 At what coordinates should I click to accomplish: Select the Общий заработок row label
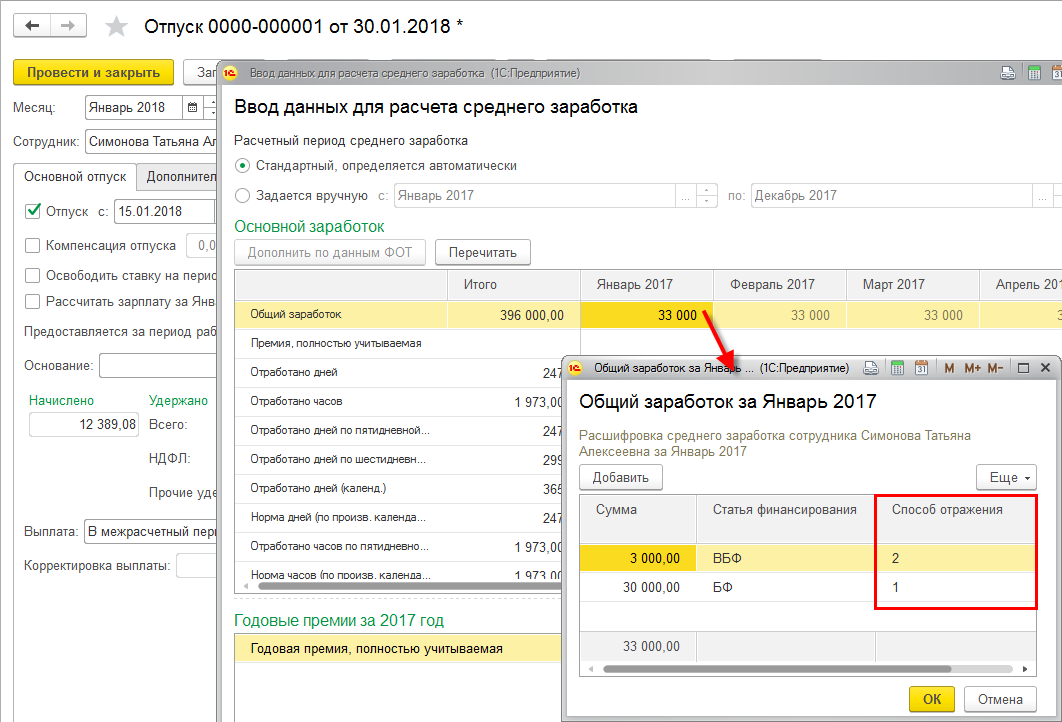pyautogui.click(x=341, y=315)
